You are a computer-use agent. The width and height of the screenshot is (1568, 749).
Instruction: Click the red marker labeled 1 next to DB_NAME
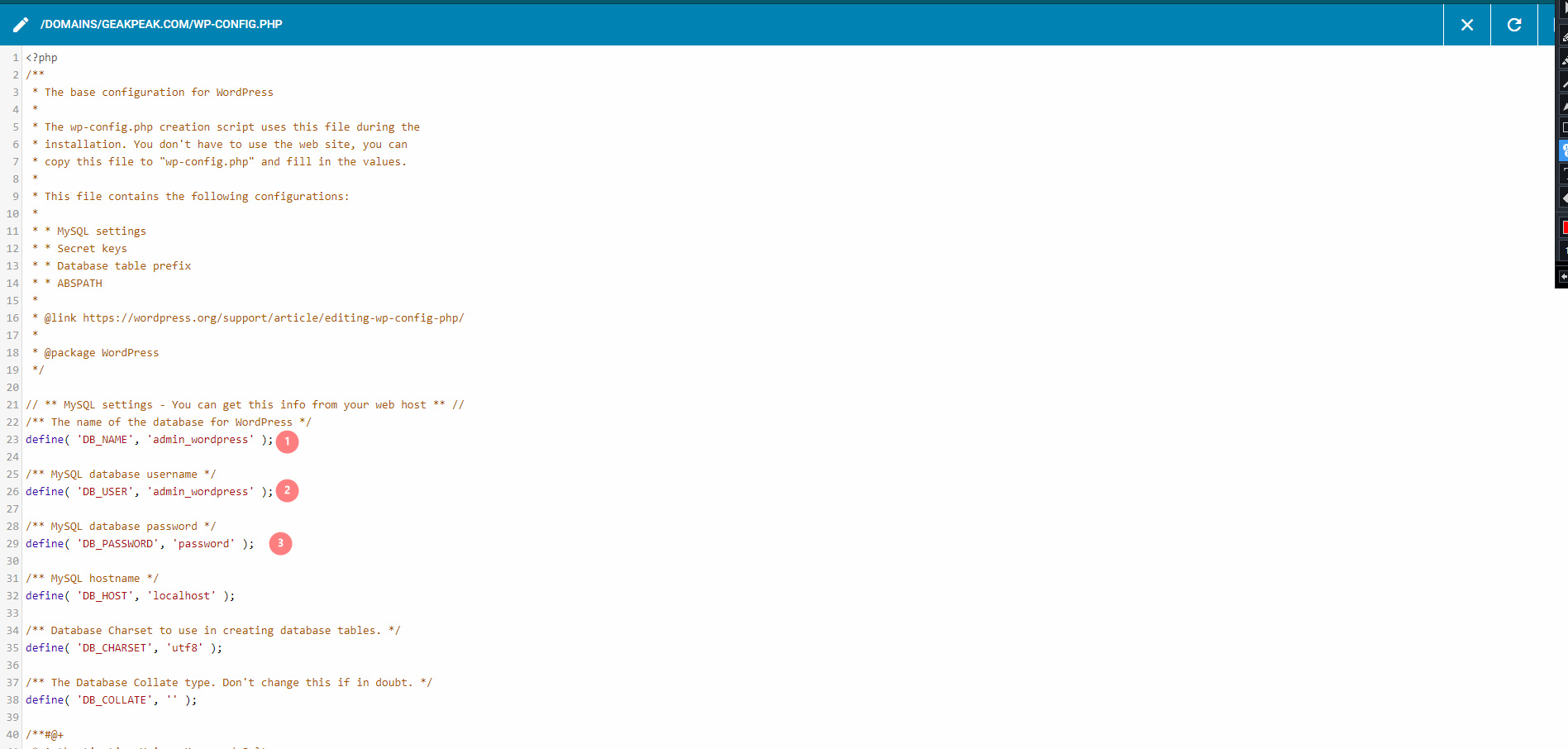coord(287,441)
